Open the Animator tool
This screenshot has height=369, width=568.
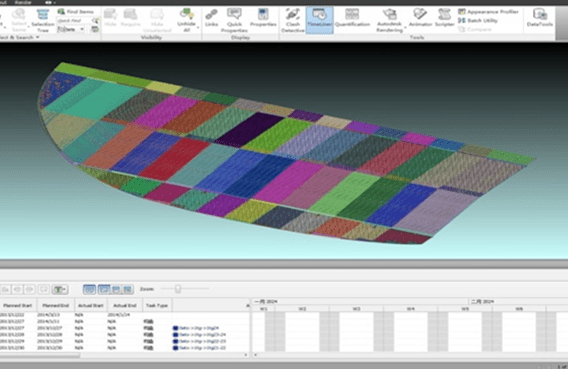coord(420,18)
